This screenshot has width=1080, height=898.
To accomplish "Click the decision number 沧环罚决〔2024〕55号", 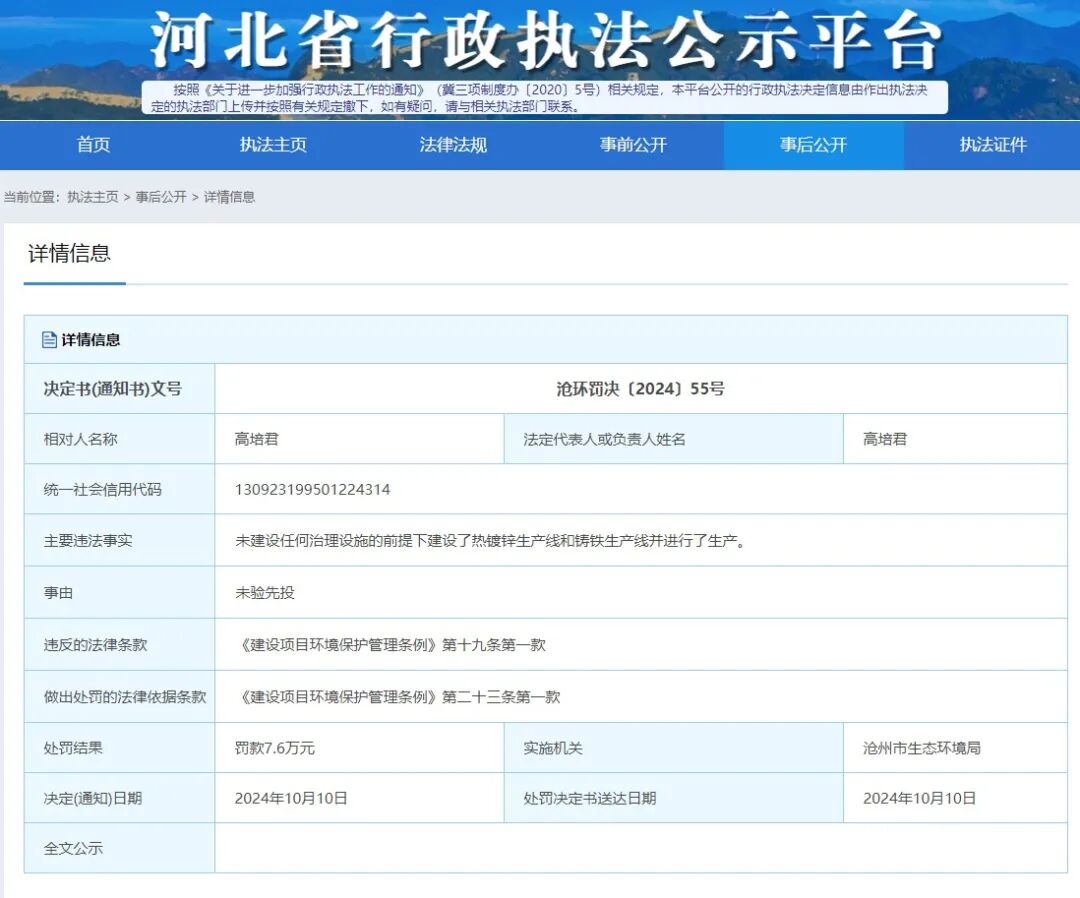I will pyautogui.click(x=641, y=389).
